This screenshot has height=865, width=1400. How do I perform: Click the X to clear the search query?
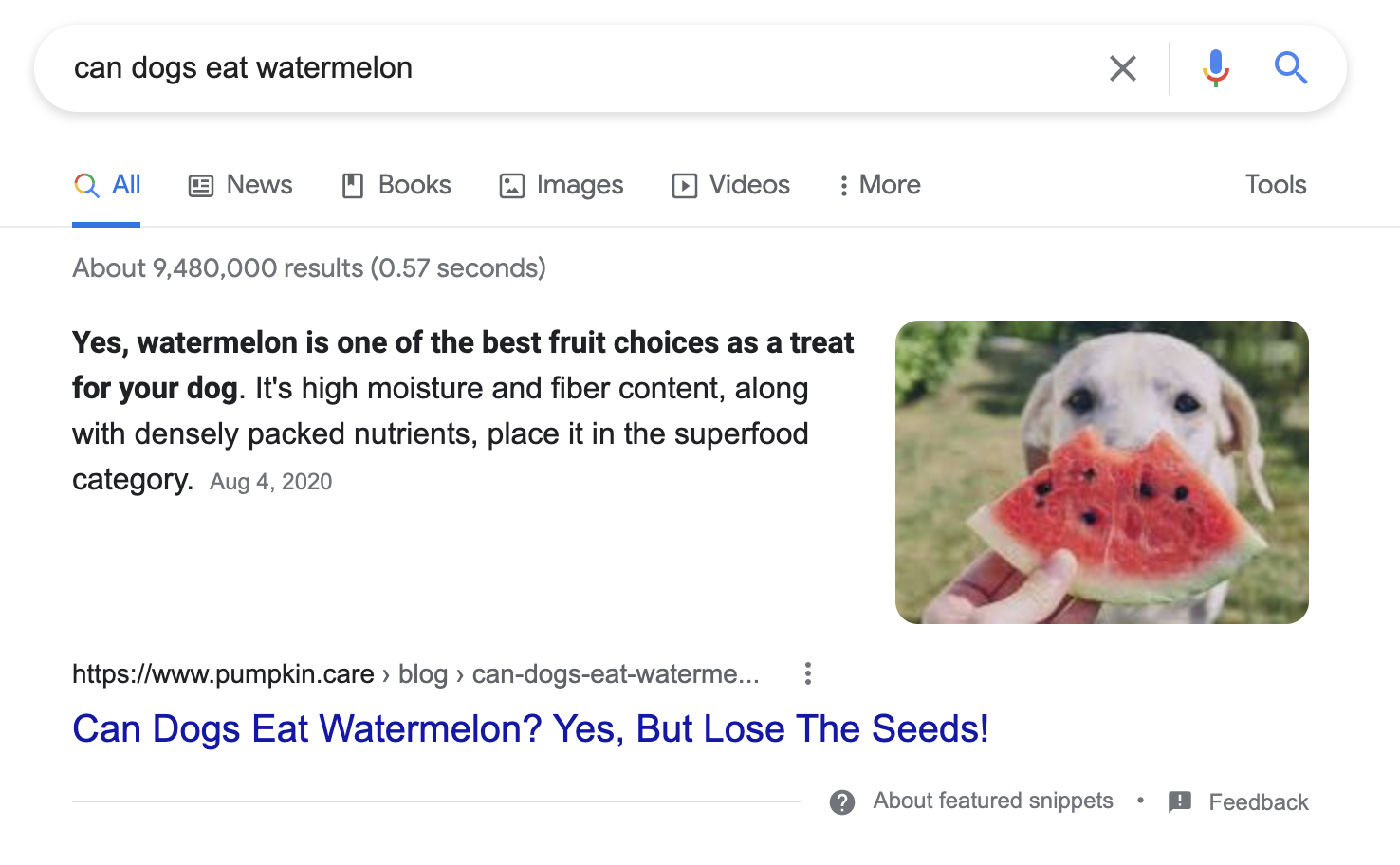(x=1123, y=67)
